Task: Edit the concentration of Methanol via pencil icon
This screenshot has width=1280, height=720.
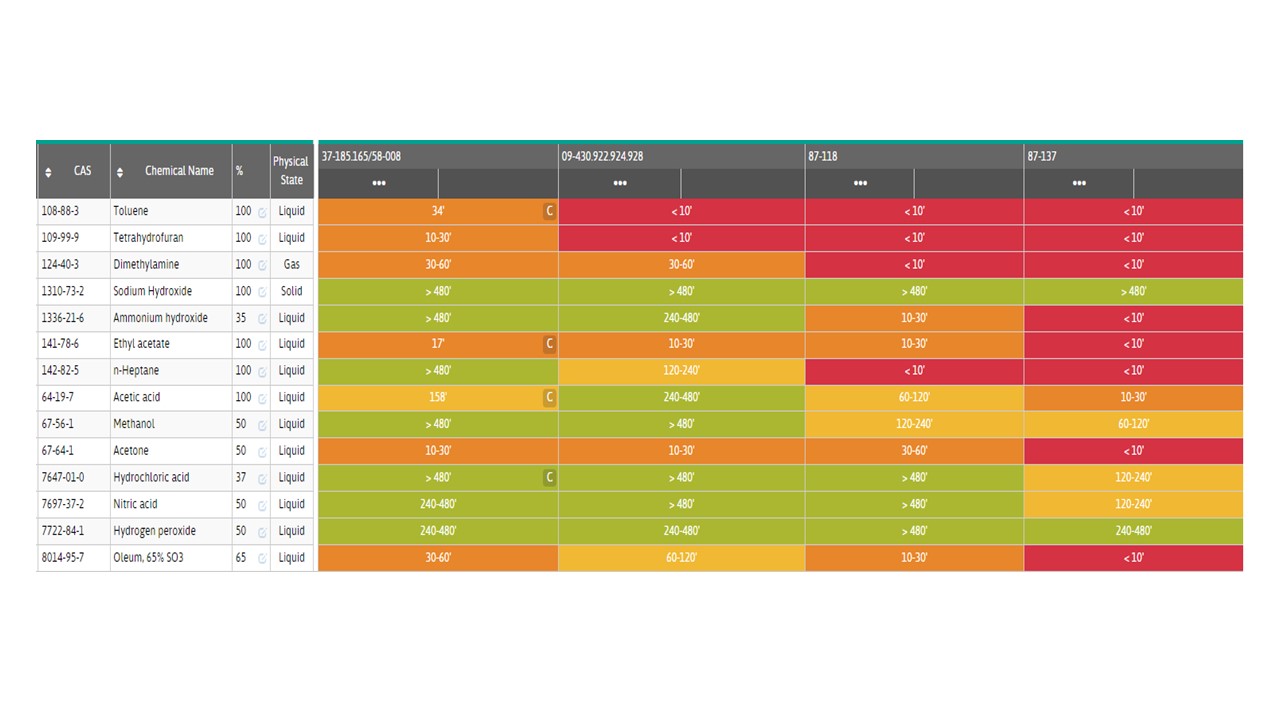Action: pos(262,425)
